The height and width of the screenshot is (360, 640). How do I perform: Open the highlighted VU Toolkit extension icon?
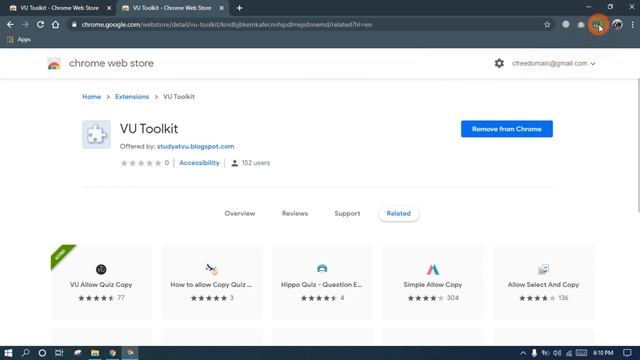(x=598, y=24)
